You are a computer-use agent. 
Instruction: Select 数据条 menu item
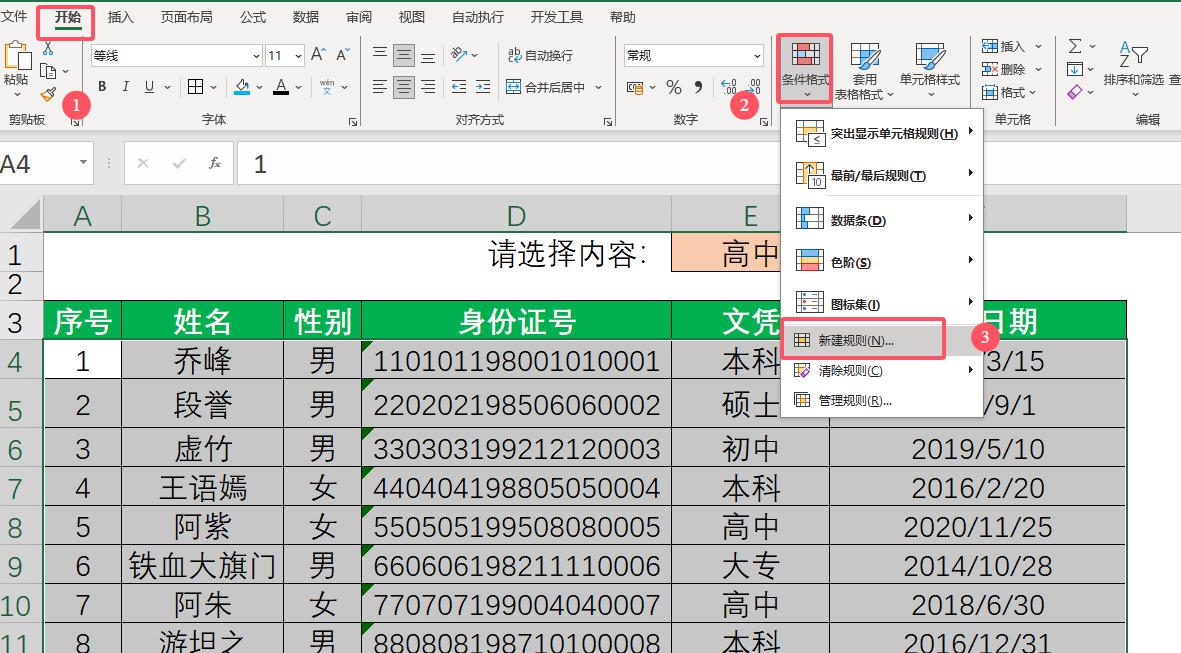click(882, 221)
